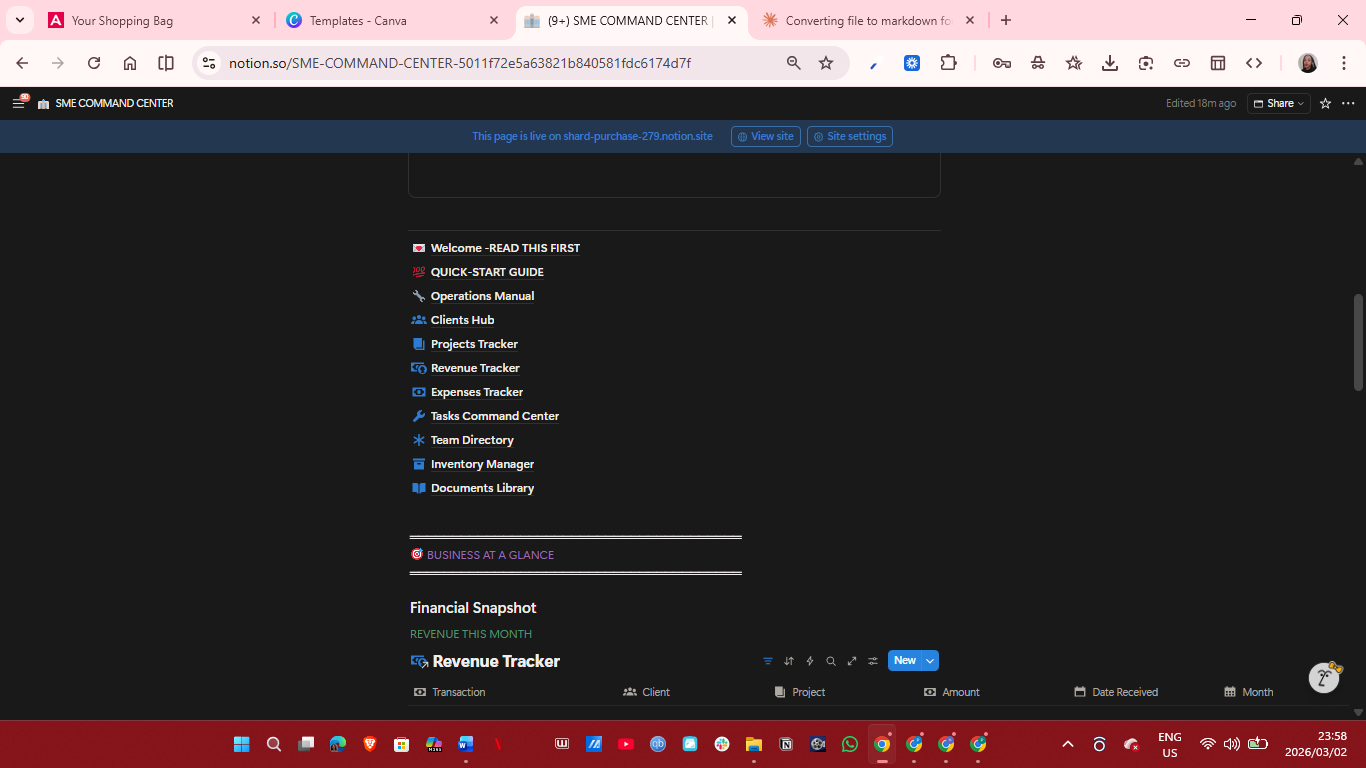The height and width of the screenshot is (768, 1366).
Task: Click the View site button
Action: tap(765, 136)
